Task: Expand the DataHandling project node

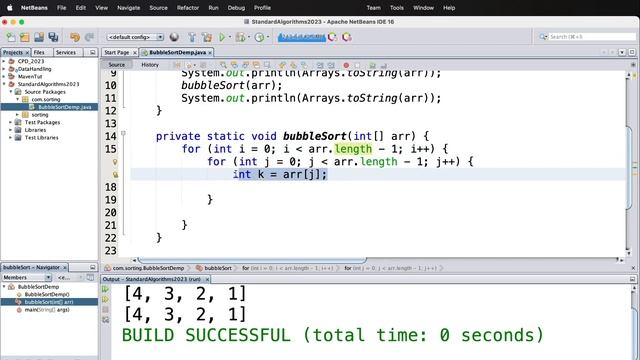Action: pyautogui.click(x=4, y=69)
